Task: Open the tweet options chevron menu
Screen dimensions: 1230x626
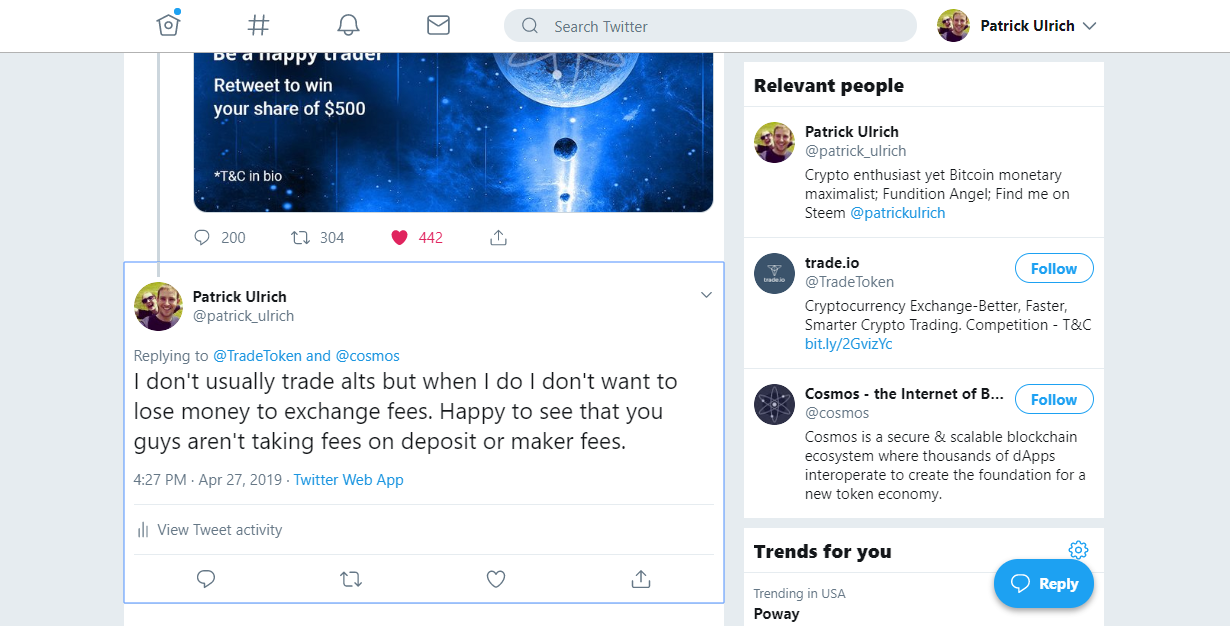Action: pyautogui.click(x=706, y=295)
